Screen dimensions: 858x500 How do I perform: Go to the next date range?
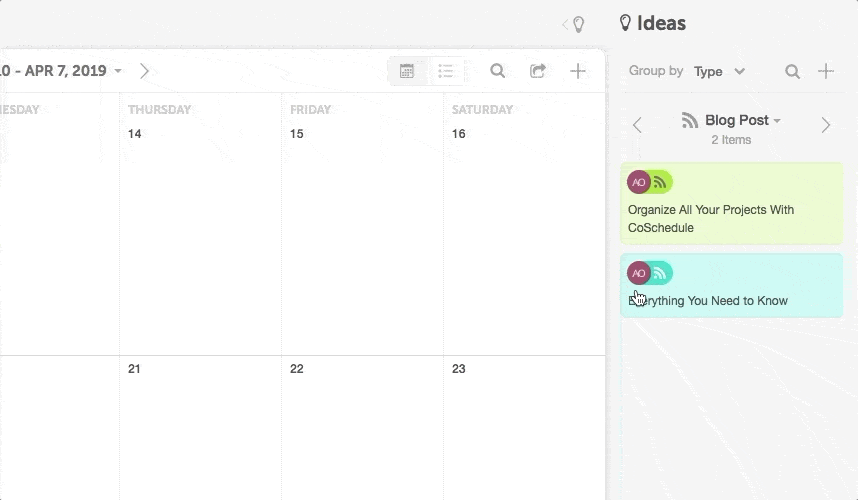(144, 71)
